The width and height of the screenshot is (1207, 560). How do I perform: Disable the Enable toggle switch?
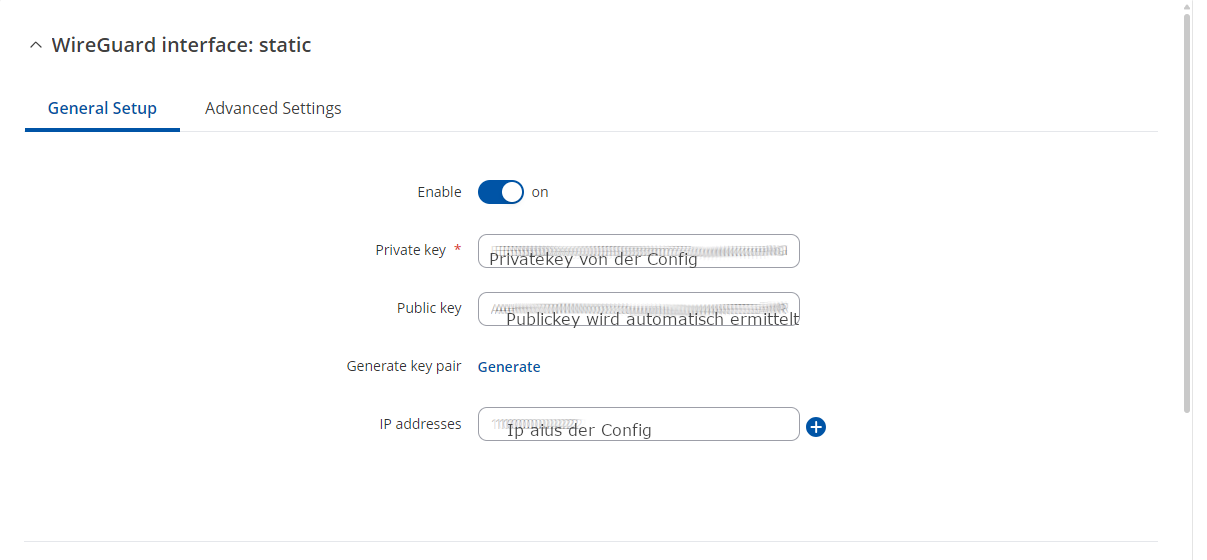[500, 192]
